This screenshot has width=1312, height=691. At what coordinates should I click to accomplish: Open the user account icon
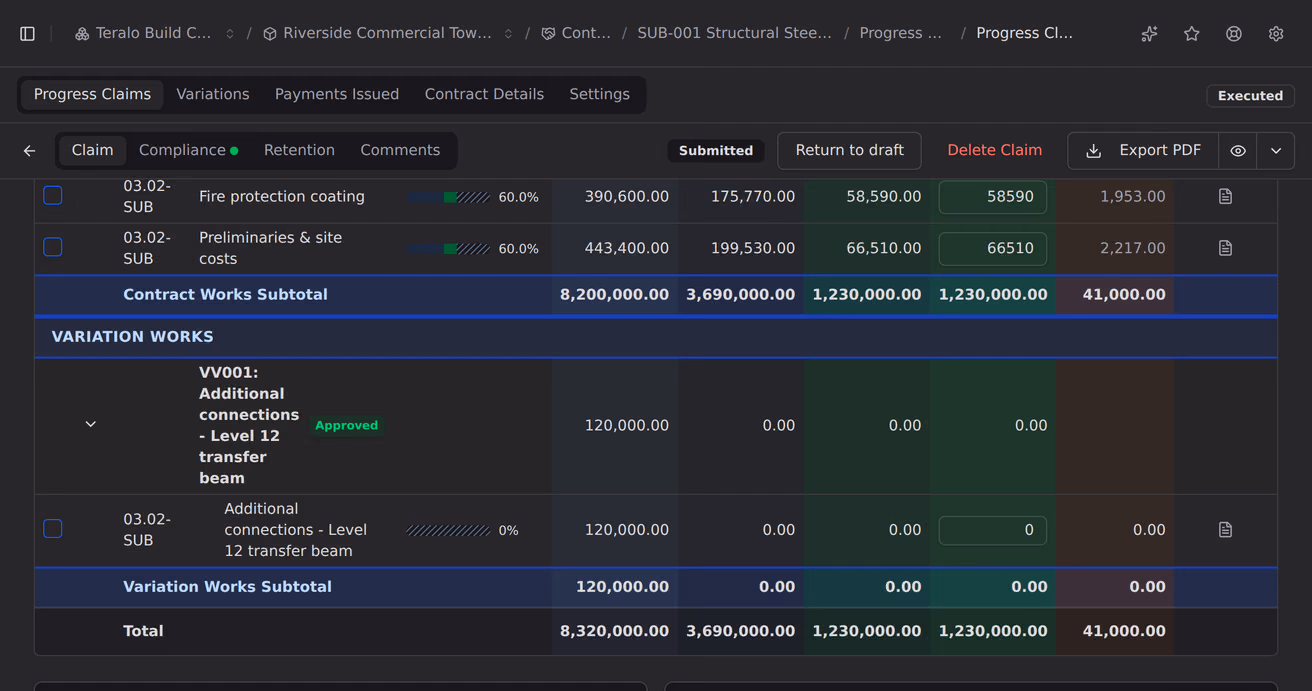[x=1234, y=34]
